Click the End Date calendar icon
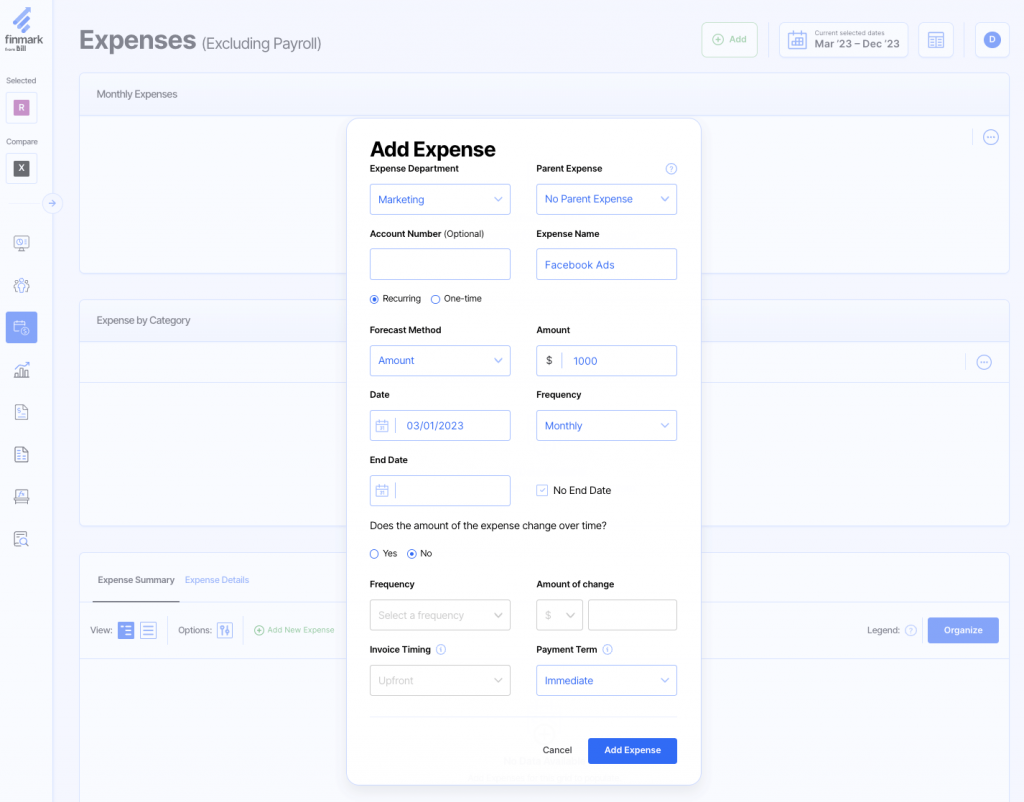This screenshot has width=1024, height=802. pyautogui.click(x=381, y=491)
